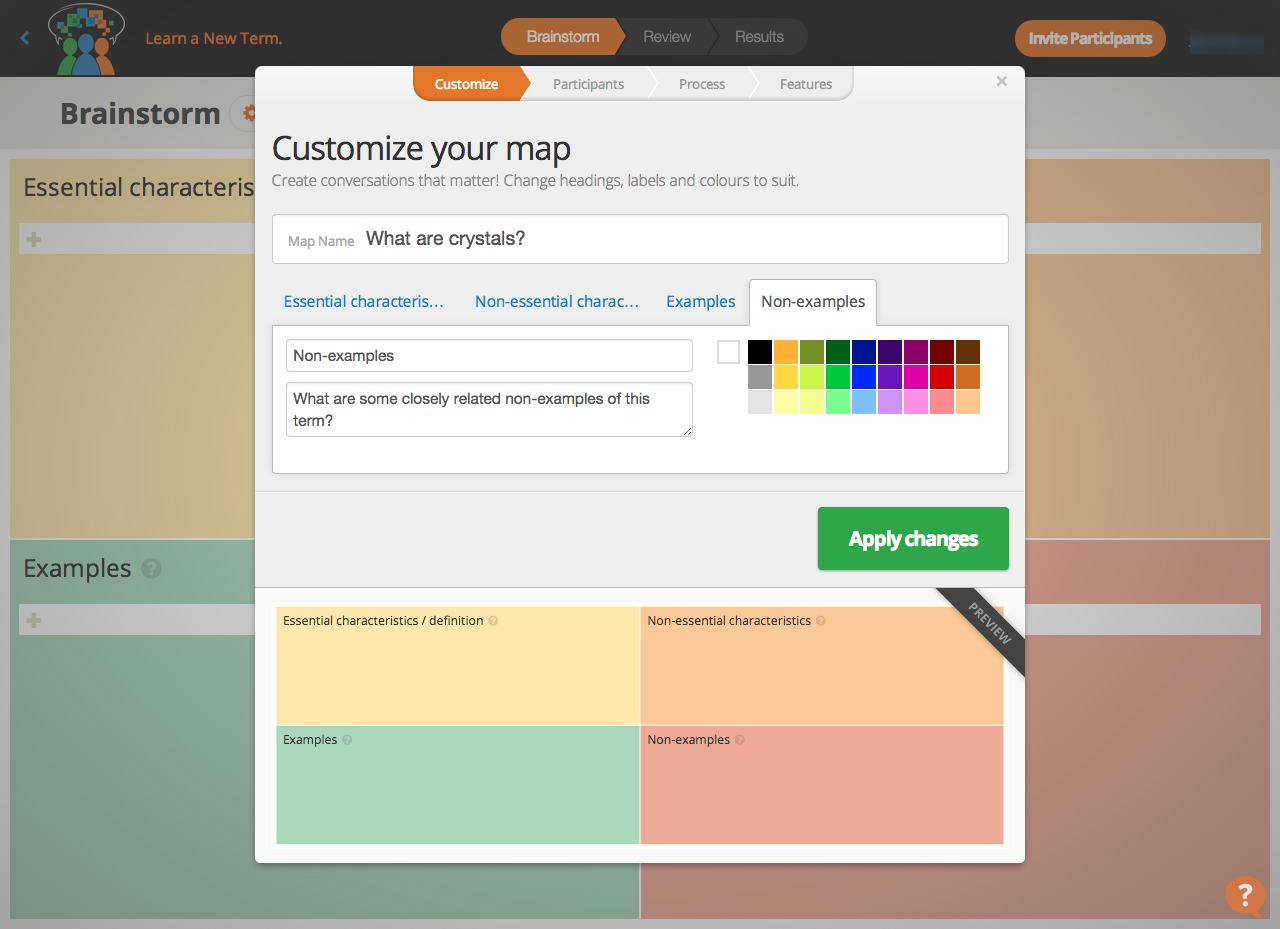
Task: Pick the peach swatch in bottom row
Action: [x=968, y=402]
